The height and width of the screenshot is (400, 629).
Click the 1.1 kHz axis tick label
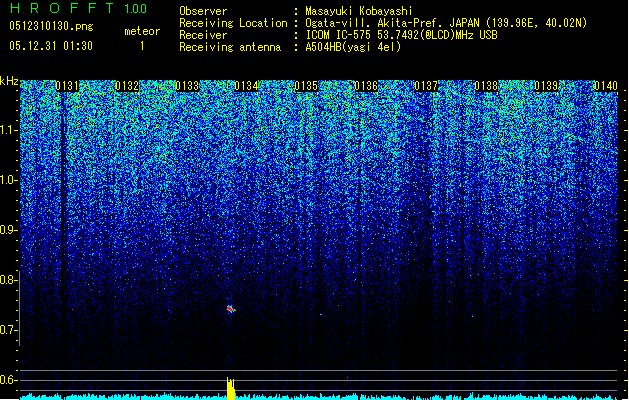point(8,130)
